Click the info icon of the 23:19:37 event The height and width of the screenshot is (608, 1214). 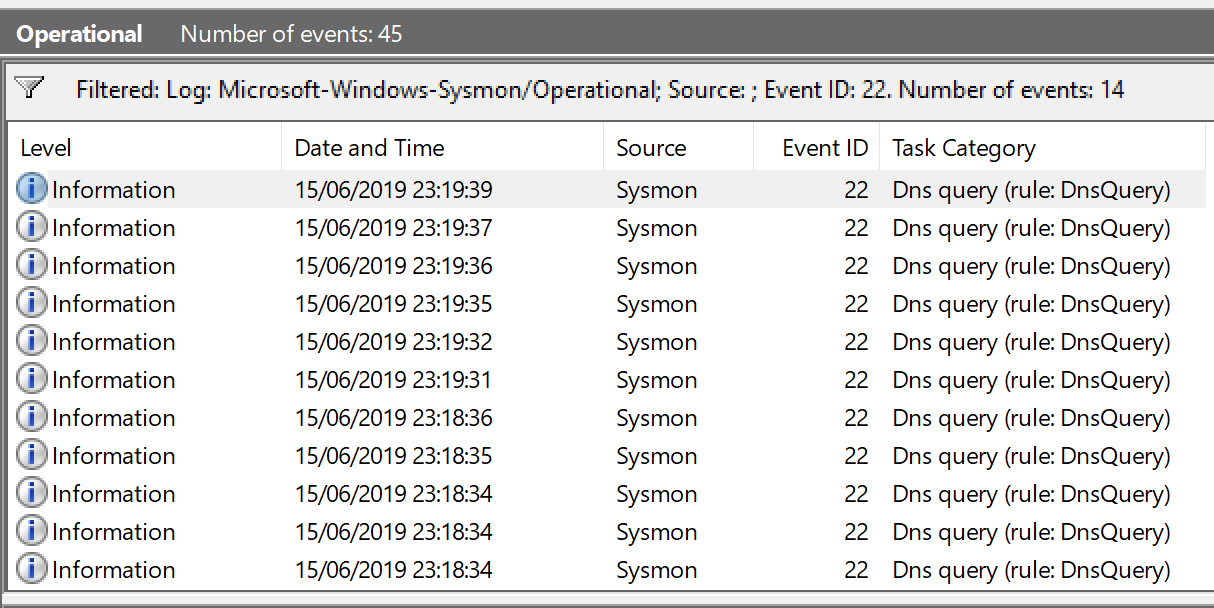[32, 227]
